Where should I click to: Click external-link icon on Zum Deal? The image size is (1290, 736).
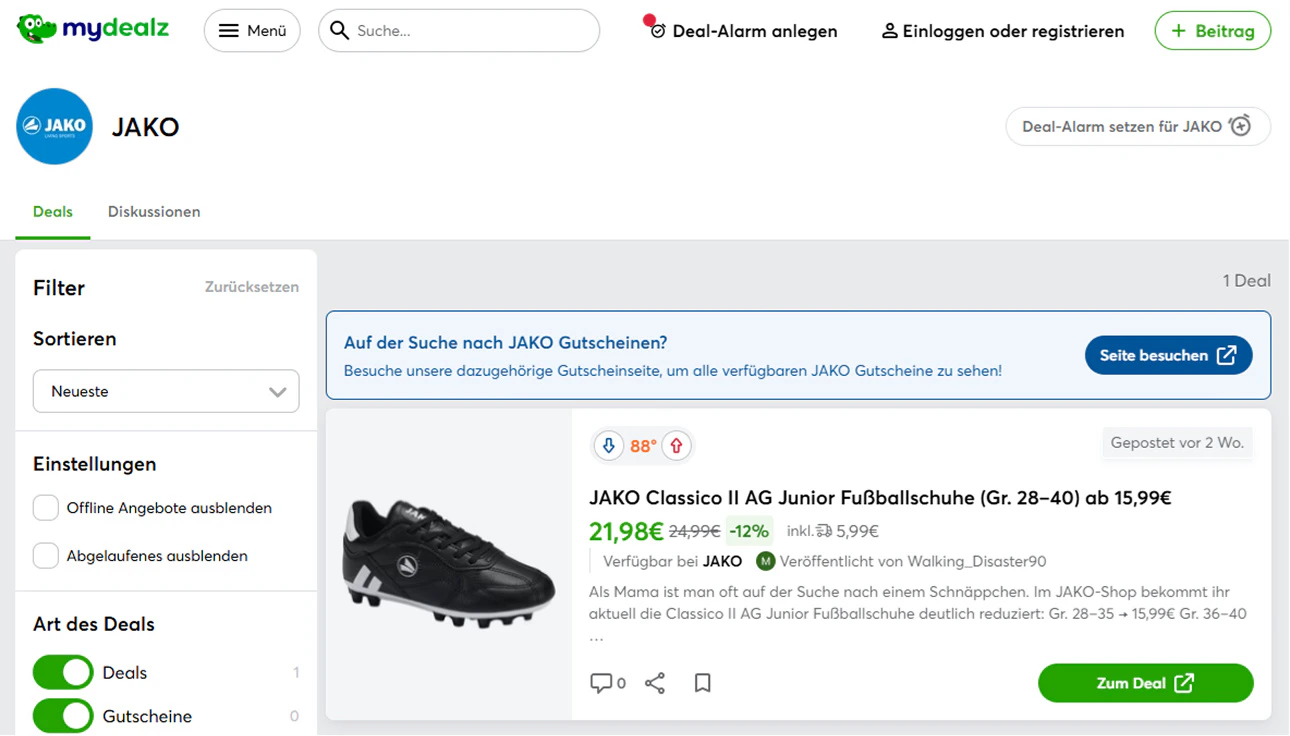pyautogui.click(x=1184, y=683)
